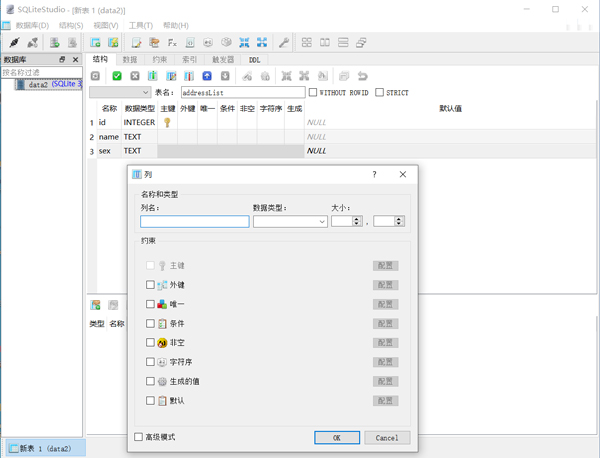Toggle the 高级模式 advanced mode checkbox
This screenshot has width=600, height=458.
point(139,437)
